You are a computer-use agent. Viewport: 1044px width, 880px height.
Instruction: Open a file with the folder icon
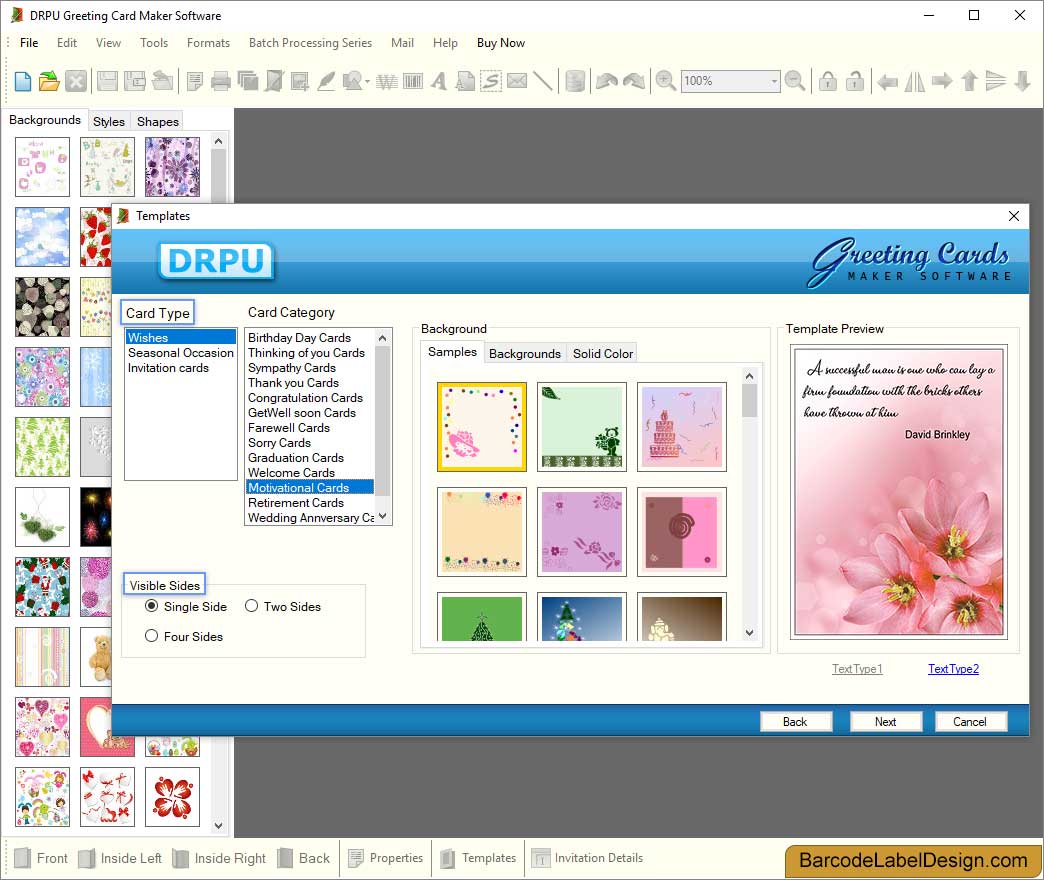[49, 81]
